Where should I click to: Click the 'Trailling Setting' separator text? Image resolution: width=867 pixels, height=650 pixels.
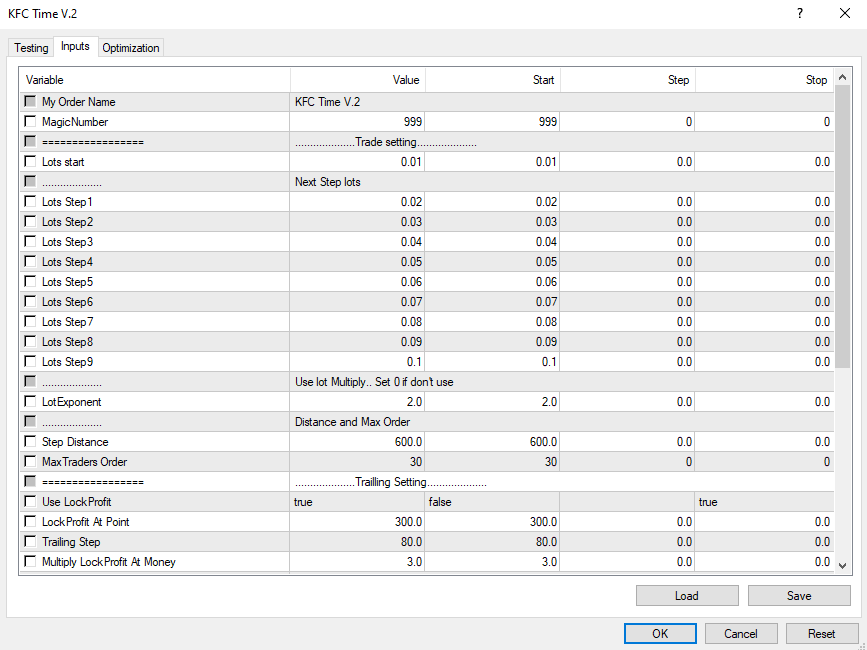point(390,482)
